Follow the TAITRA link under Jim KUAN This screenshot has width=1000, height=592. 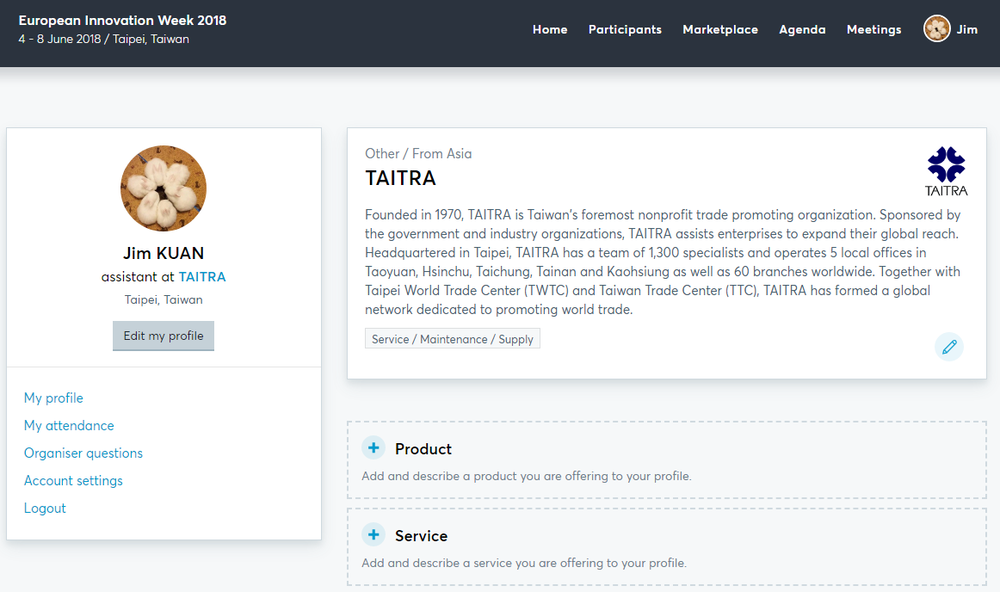pos(202,277)
